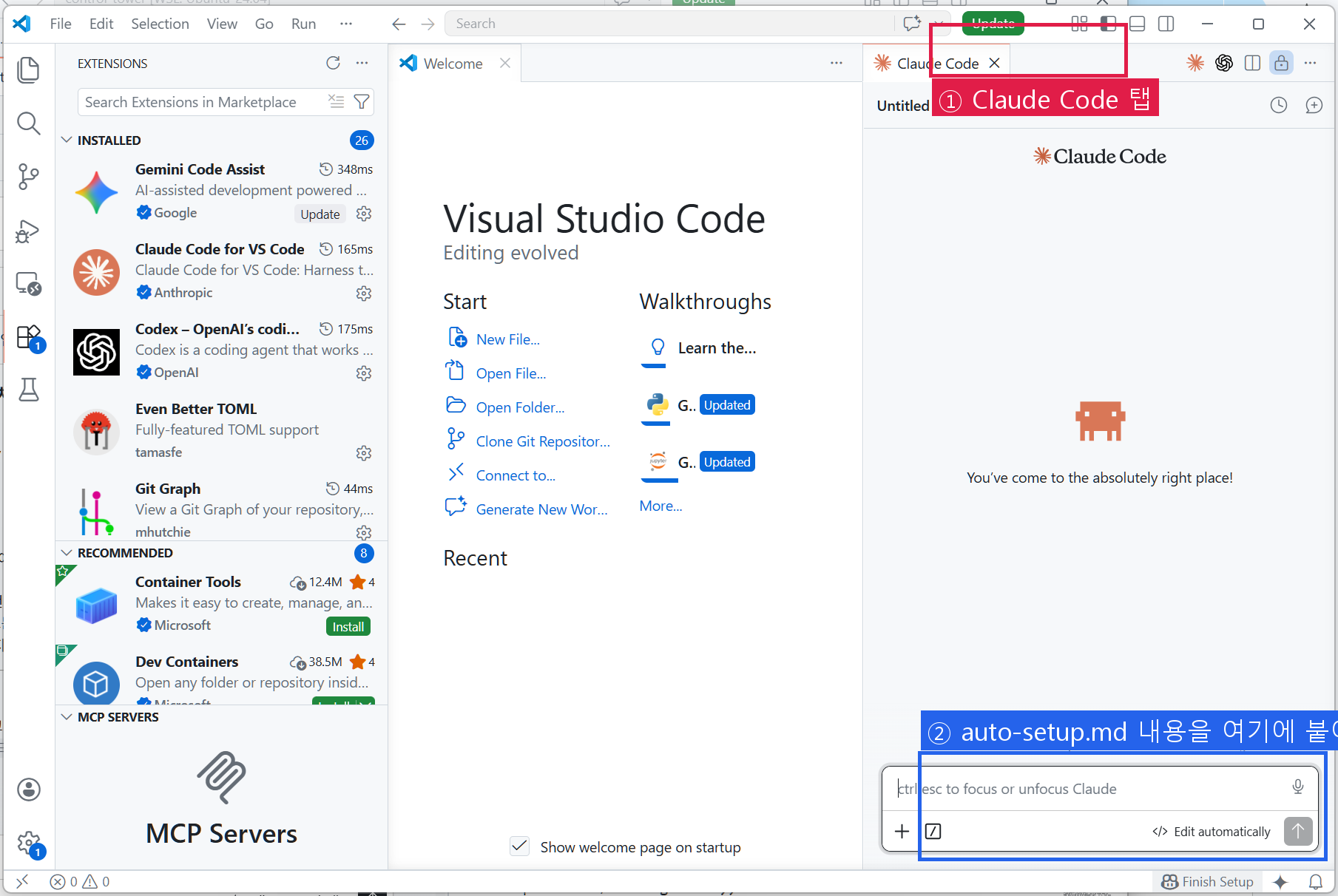Toggle the secondary side bar visibility

1166,24
